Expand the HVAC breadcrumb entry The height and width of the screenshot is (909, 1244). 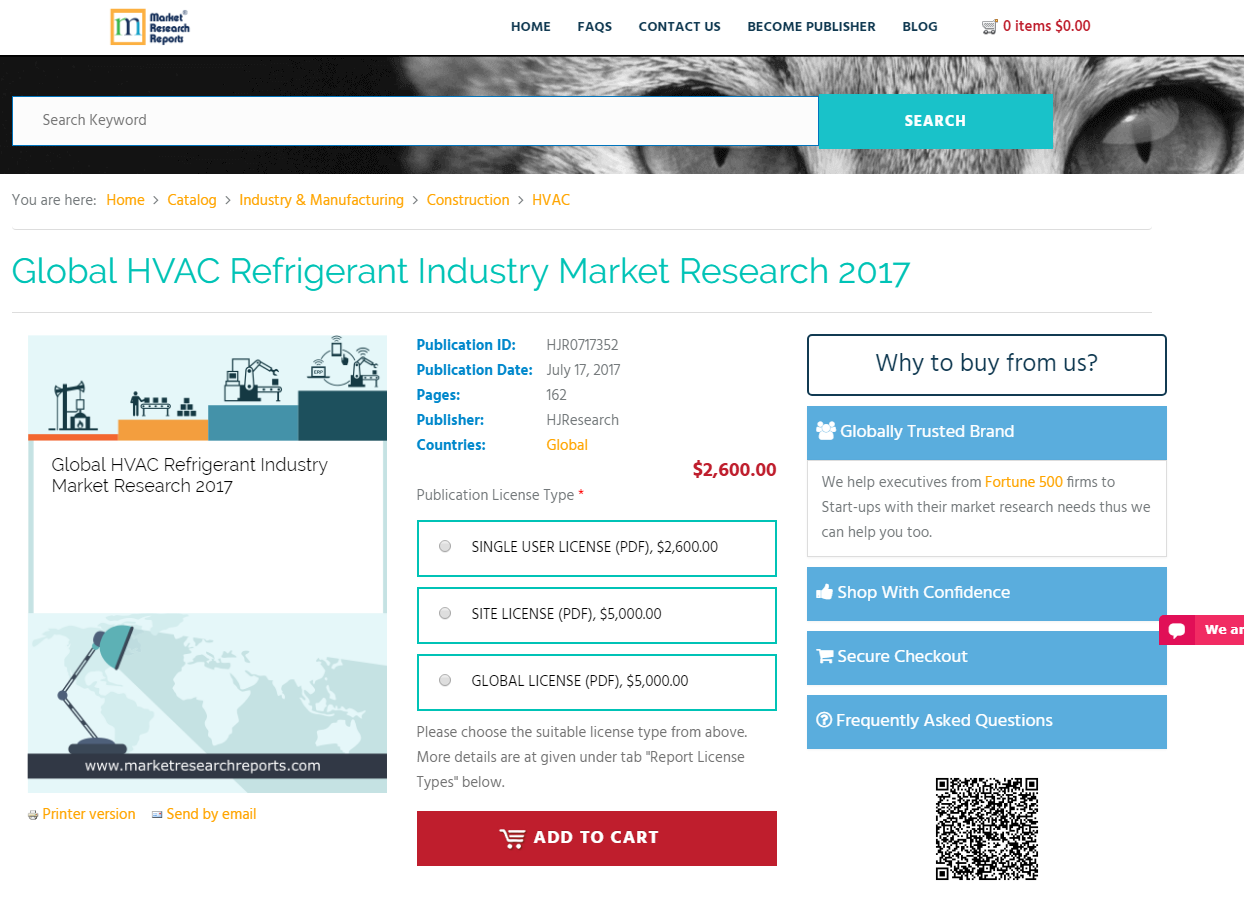pos(551,200)
